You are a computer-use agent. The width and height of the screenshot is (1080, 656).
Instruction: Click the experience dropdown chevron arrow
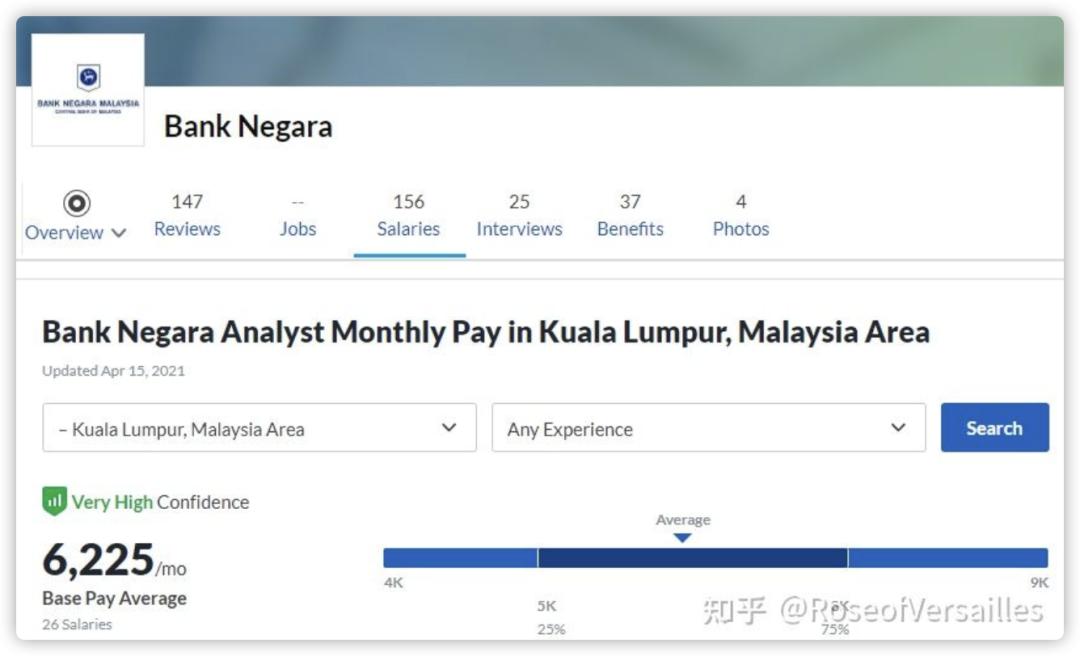tap(898, 428)
